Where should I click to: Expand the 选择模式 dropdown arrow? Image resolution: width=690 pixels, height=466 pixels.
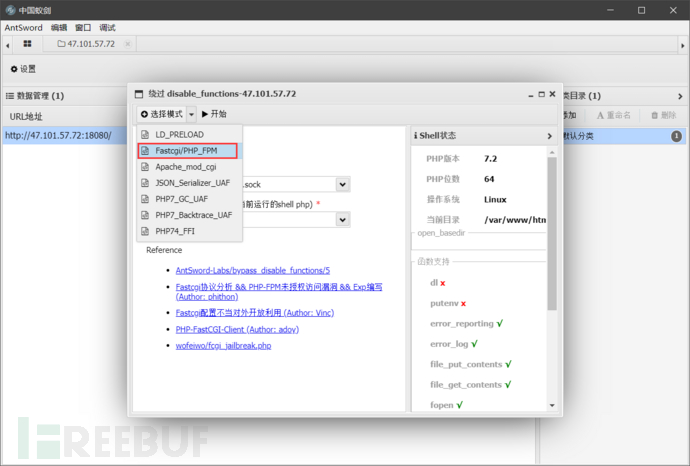pos(191,114)
